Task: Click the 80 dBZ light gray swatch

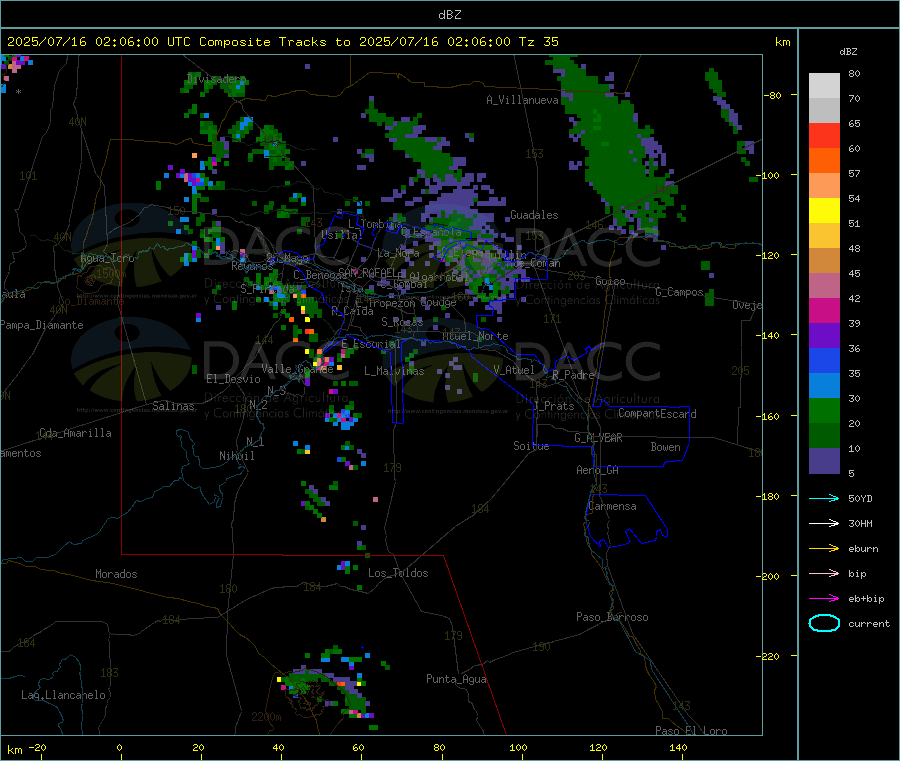Action: [824, 86]
